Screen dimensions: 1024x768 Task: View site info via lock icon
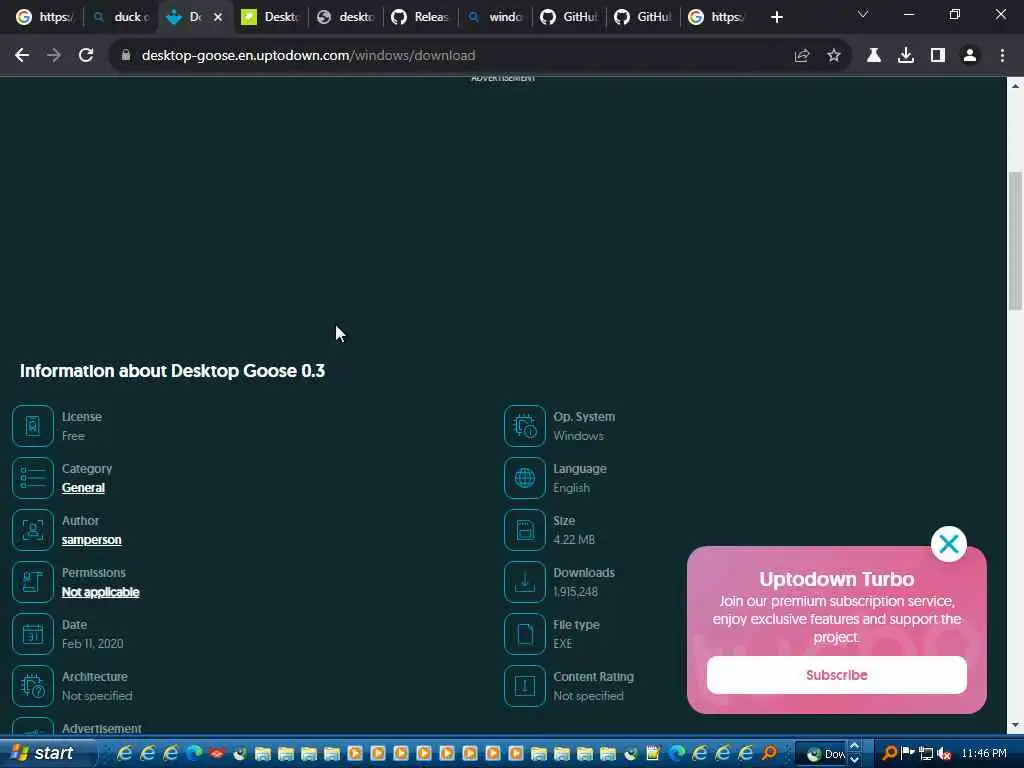(126, 56)
